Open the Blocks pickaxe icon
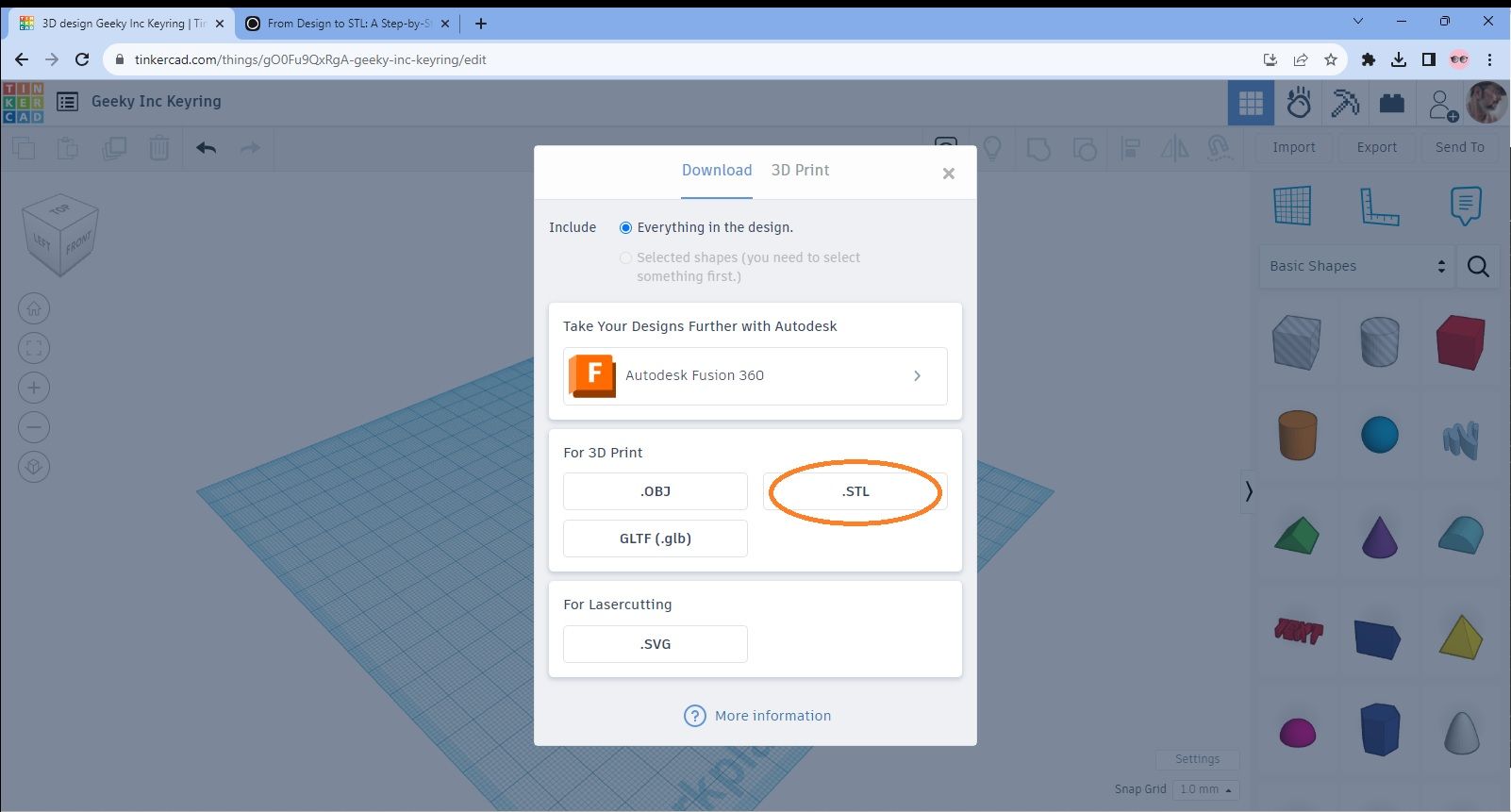Viewport: 1511px width, 812px height. pyautogui.click(x=1345, y=103)
